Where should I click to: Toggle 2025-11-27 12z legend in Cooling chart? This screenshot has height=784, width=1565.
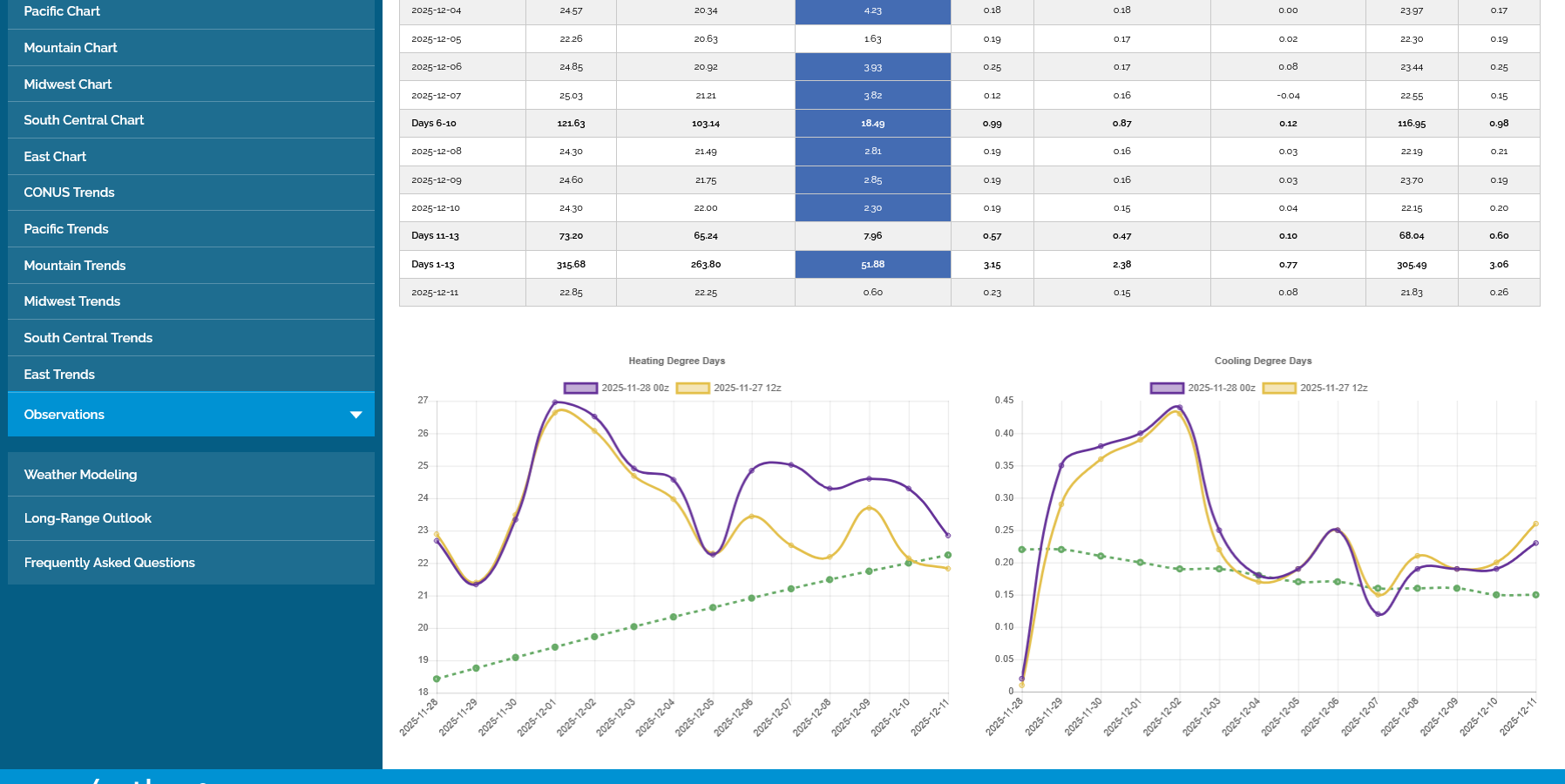[1315, 389]
